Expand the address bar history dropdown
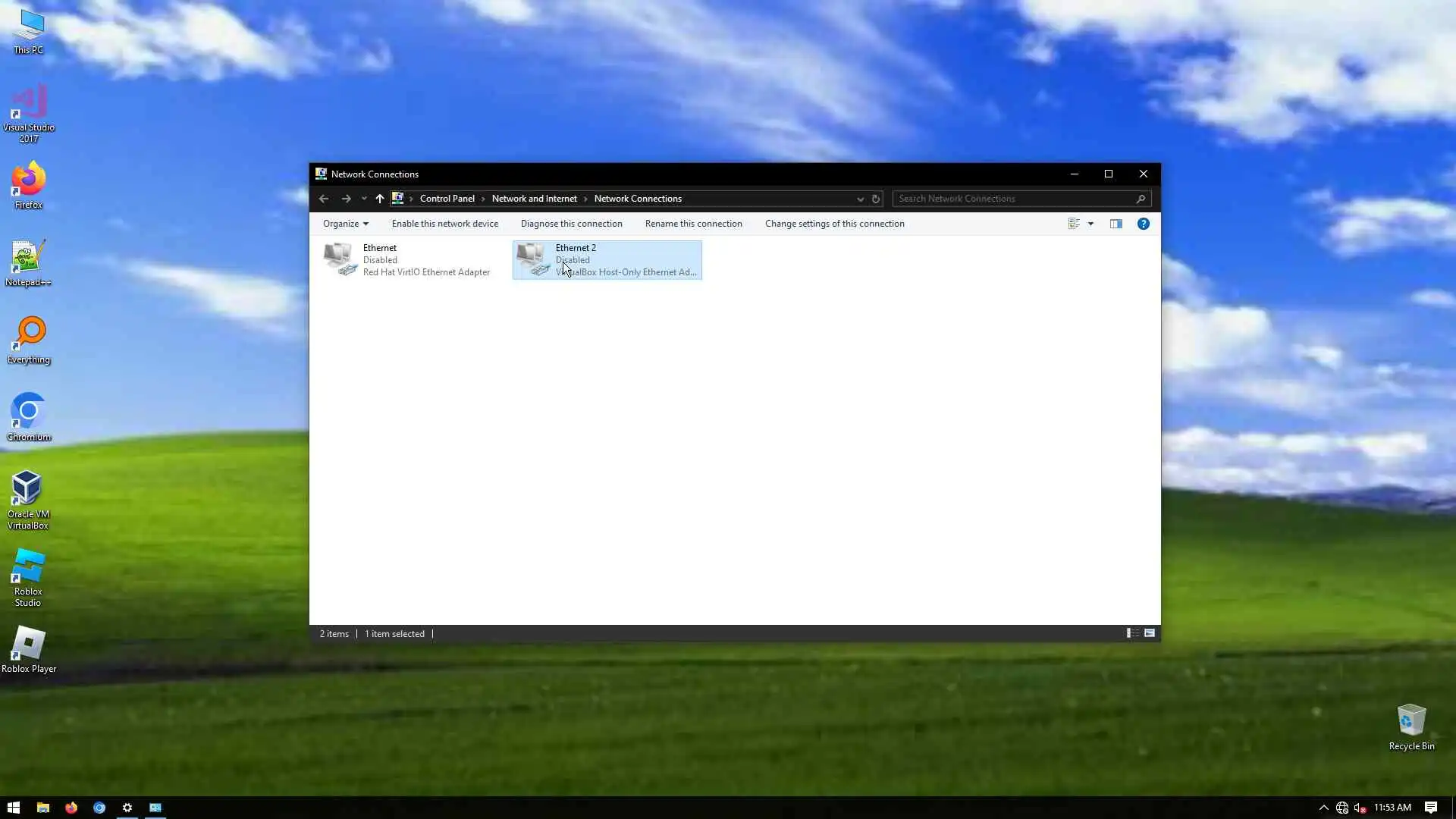 point(860,199)
